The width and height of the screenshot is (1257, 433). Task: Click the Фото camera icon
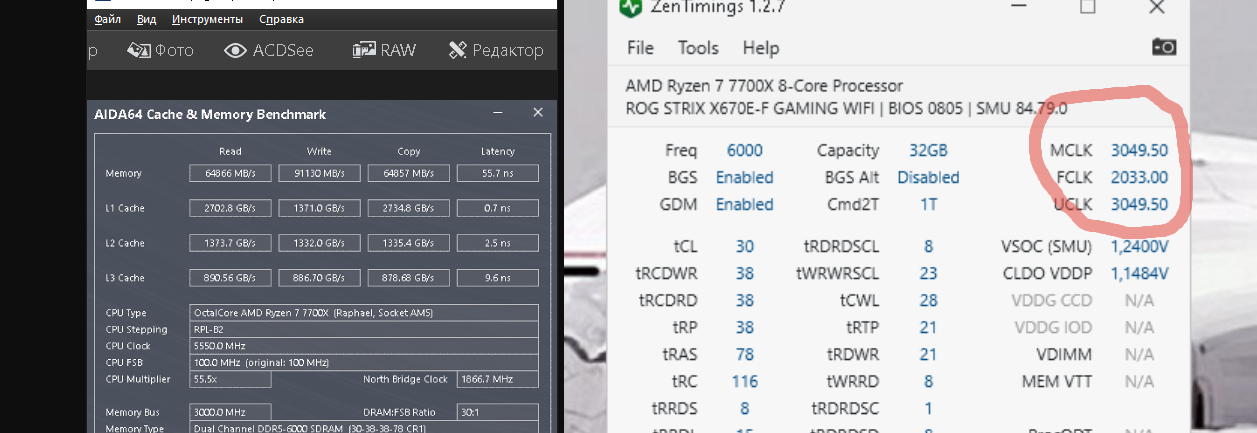click(138, 50)
